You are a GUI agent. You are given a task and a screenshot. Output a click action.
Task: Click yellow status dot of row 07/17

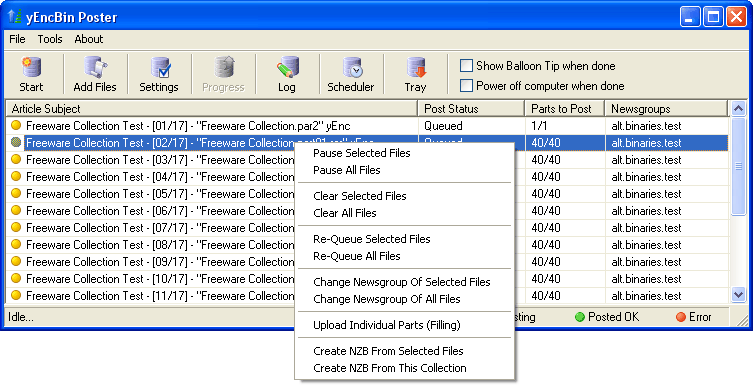(16, 227)
